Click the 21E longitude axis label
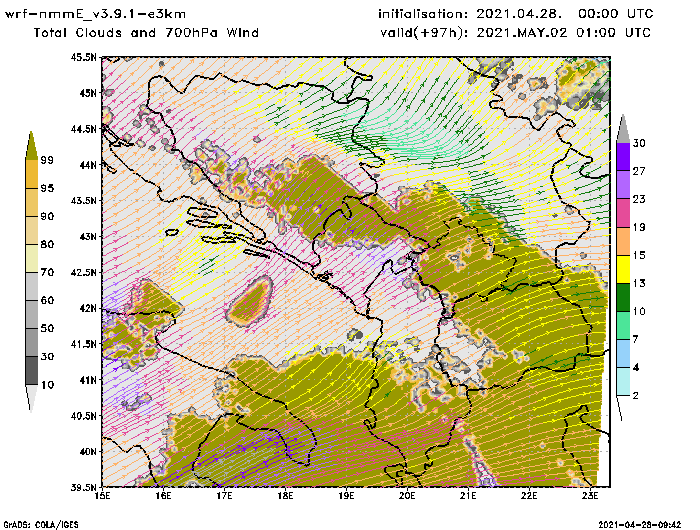Screen dimensions: 700x530 click(468, 496)
